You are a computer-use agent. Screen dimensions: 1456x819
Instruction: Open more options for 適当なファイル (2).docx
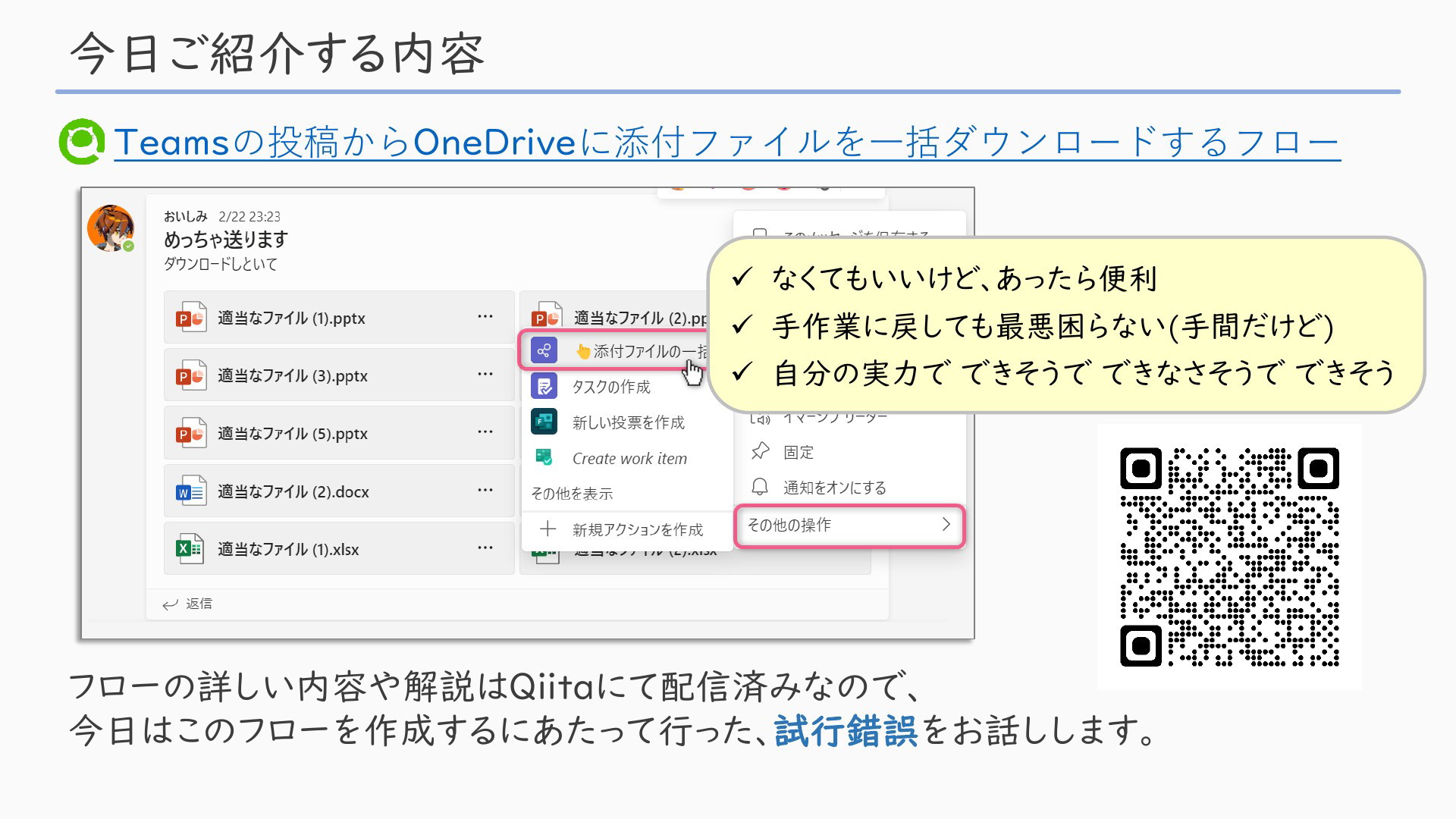tap(485, 490)
